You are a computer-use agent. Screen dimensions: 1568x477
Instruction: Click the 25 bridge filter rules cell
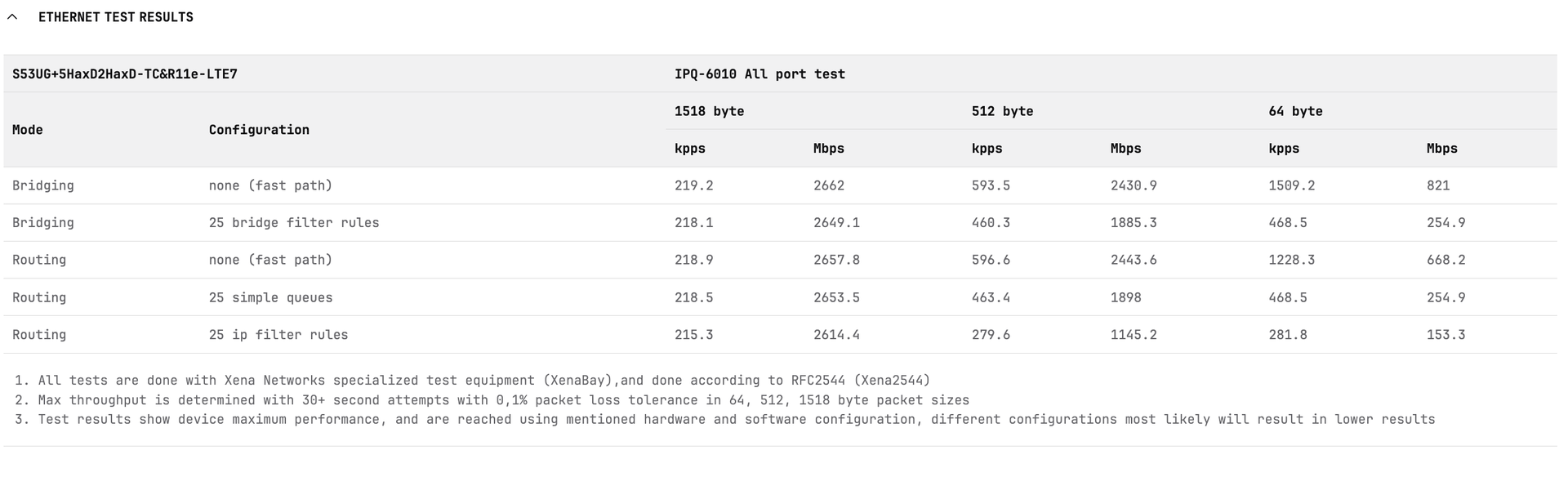(x=294, y=223)
